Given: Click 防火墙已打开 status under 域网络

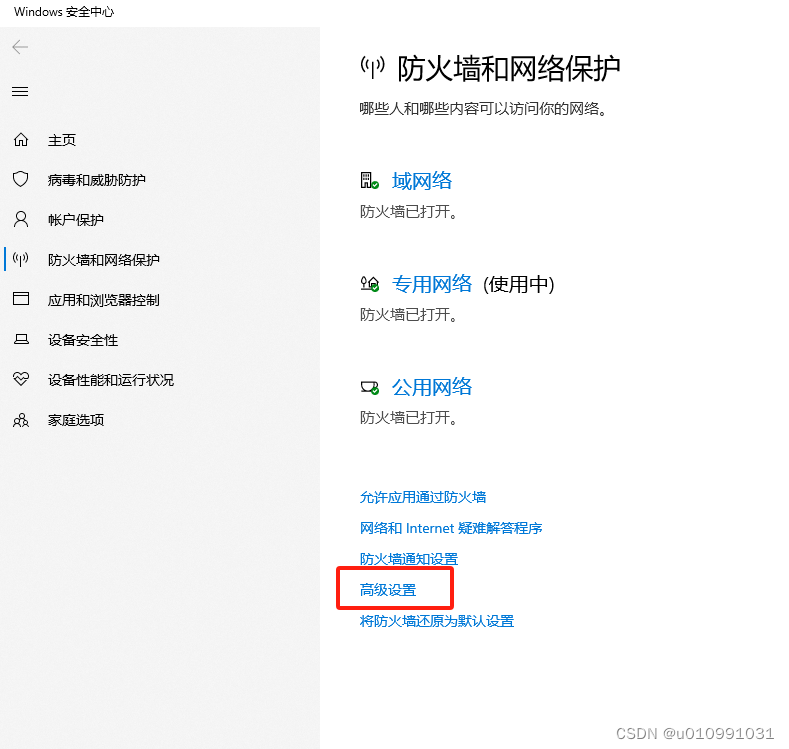Looking at the screenshot, I should [408, 212].
